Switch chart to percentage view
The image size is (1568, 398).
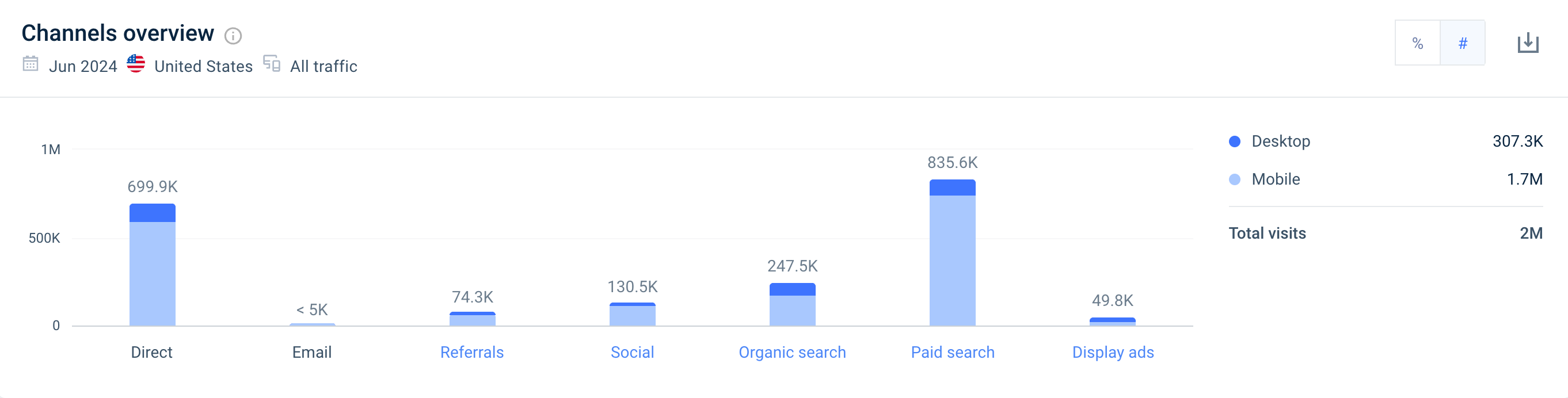tap(1417, 43)
